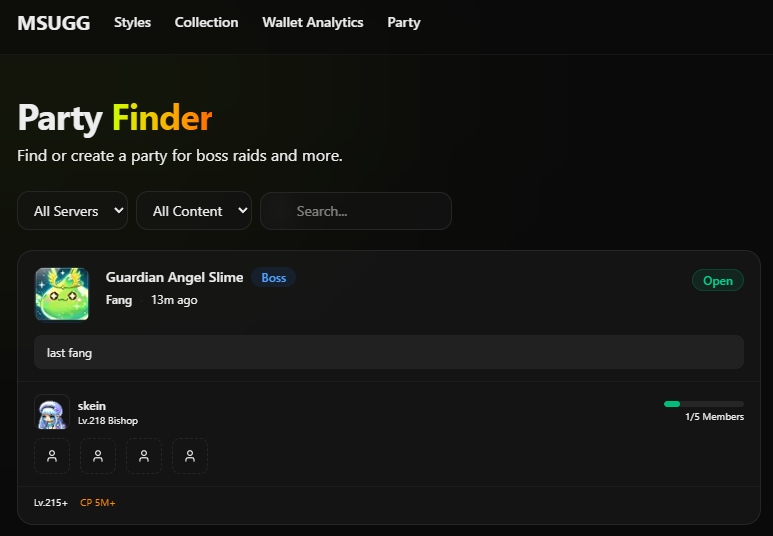773x536 pixels.
Task: Click the '13m ago' timestamp
Action: tap(174, 300)
